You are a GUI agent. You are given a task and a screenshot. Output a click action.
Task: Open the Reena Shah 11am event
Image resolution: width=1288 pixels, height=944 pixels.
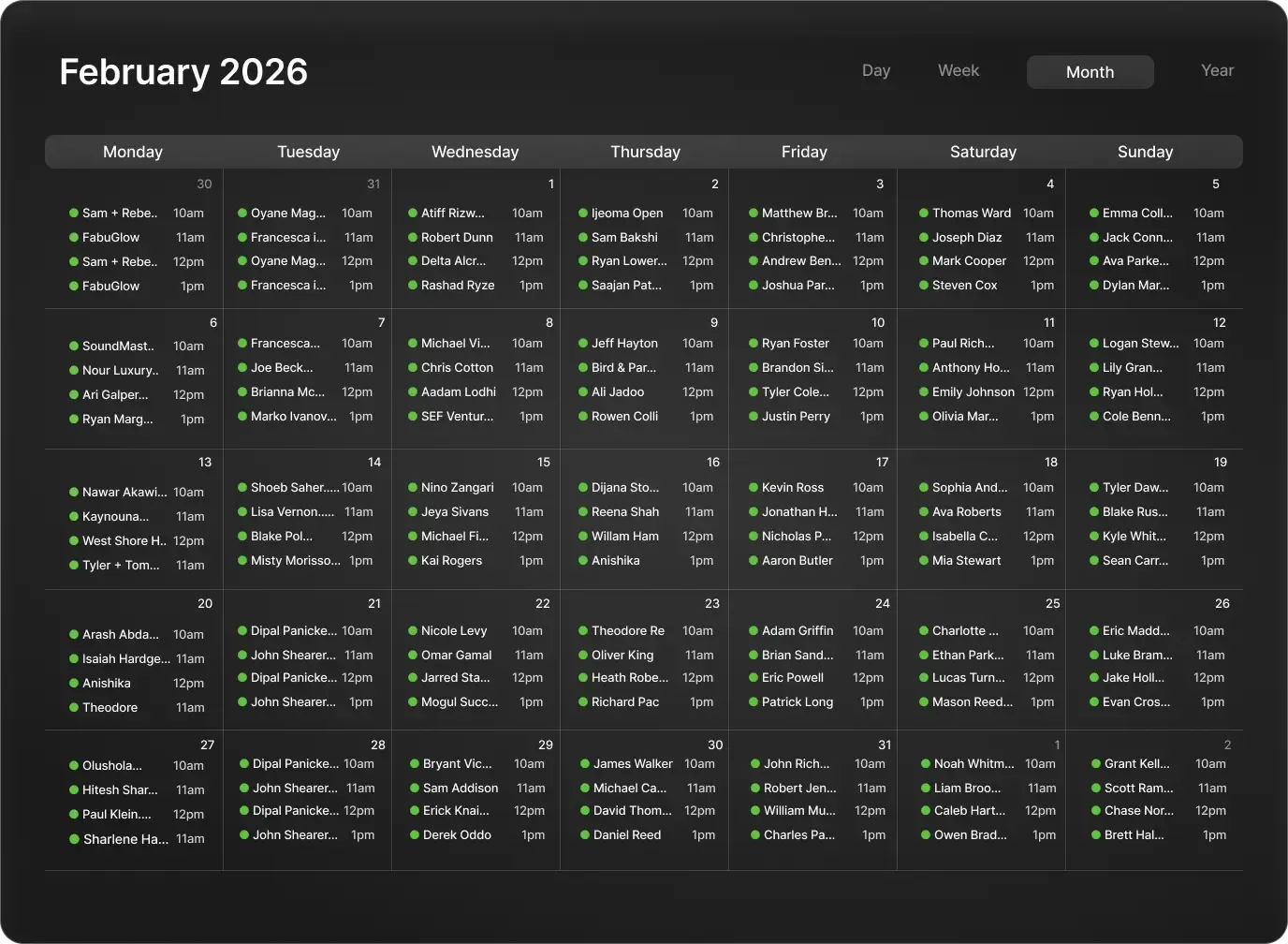pos(645,512)
